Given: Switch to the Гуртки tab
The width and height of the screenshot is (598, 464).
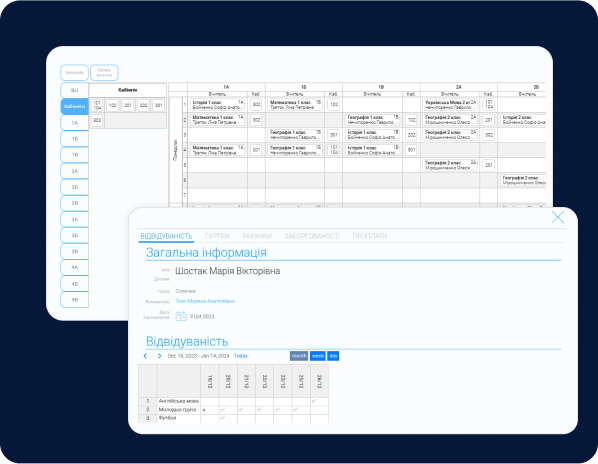Looking at the screenshot, I should click(217, 236).
